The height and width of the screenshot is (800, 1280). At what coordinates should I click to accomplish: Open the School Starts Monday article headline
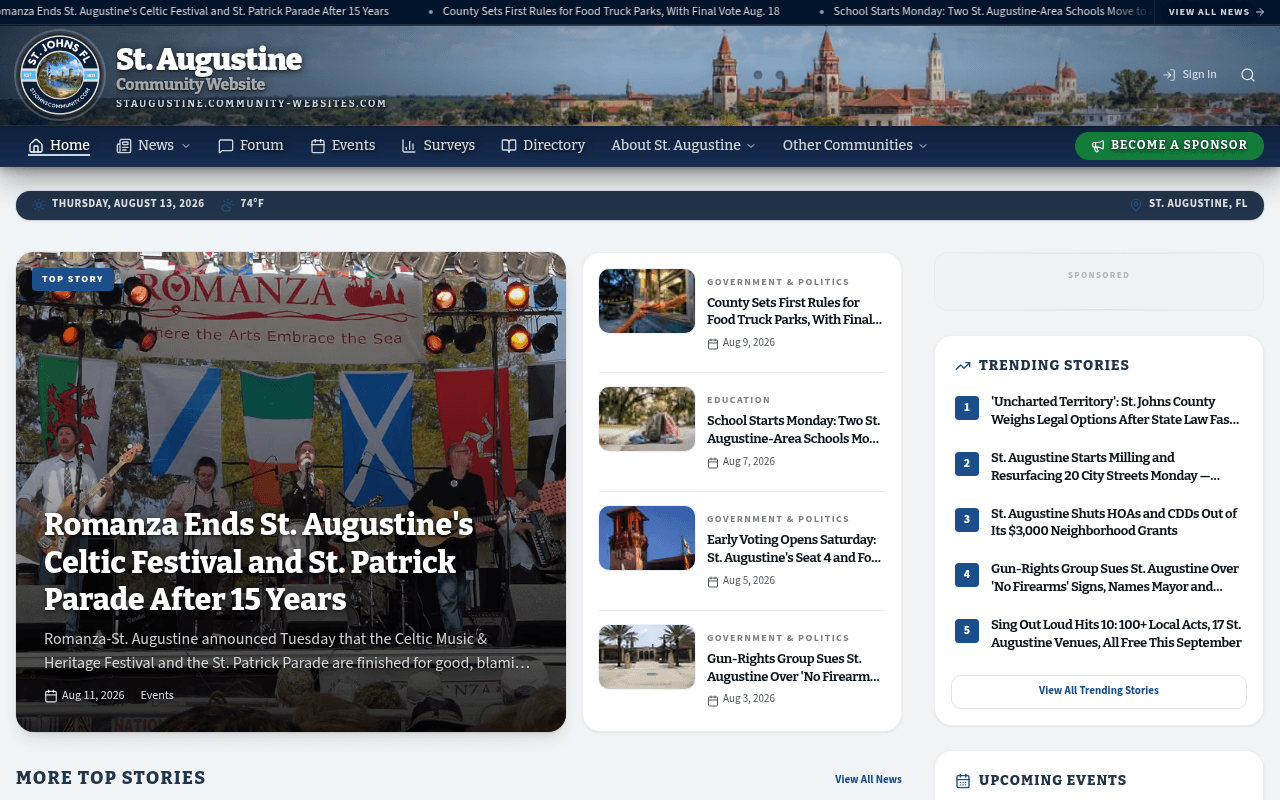[795, 430]
